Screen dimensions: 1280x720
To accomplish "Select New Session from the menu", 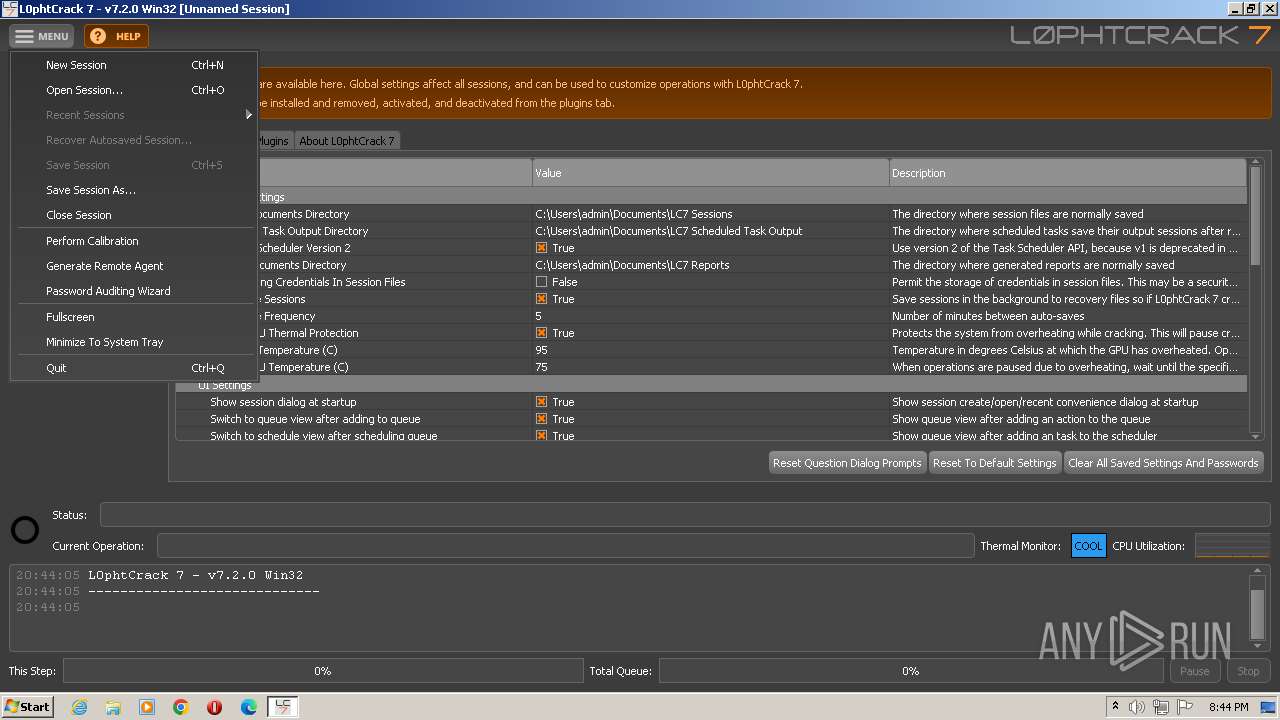I will tap(134, 65).
